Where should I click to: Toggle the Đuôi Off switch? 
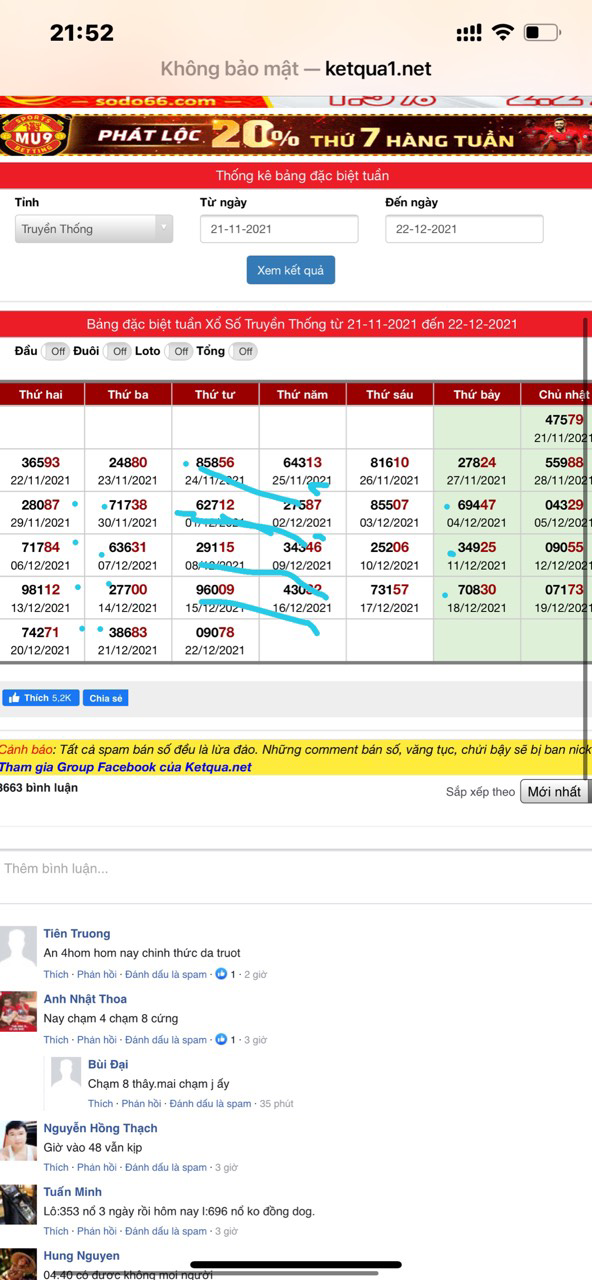point(119,351)
